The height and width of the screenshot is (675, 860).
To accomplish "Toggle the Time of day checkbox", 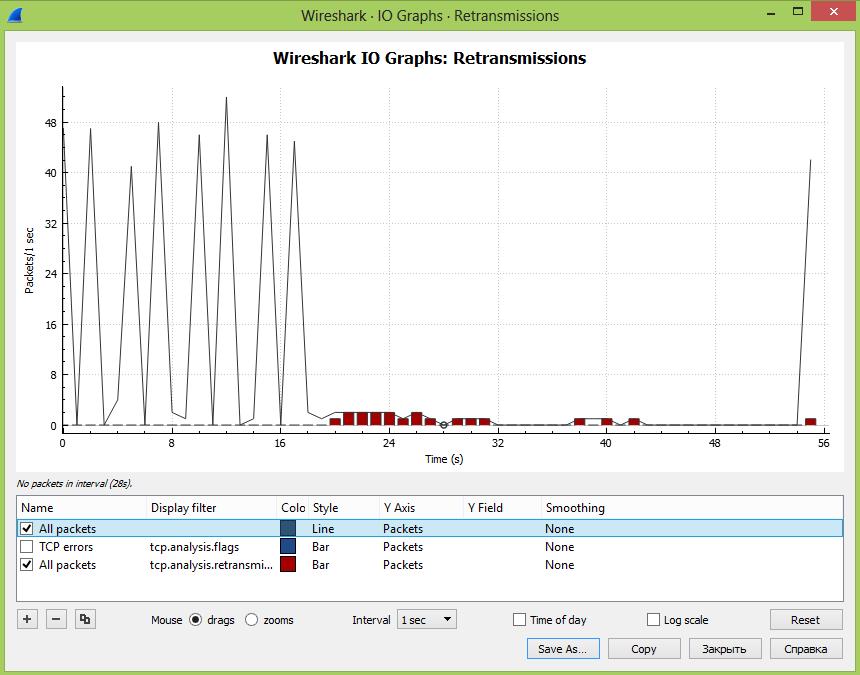I will pos(519,620).
